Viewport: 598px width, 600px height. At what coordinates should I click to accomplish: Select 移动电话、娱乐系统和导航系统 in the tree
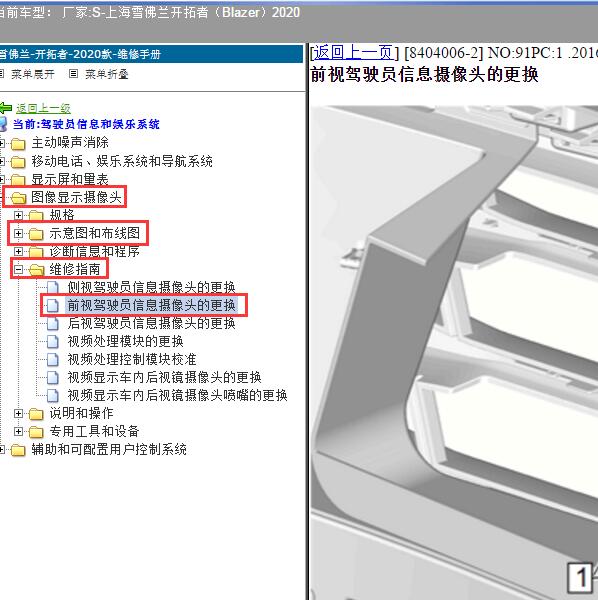(x=122, y=161)
